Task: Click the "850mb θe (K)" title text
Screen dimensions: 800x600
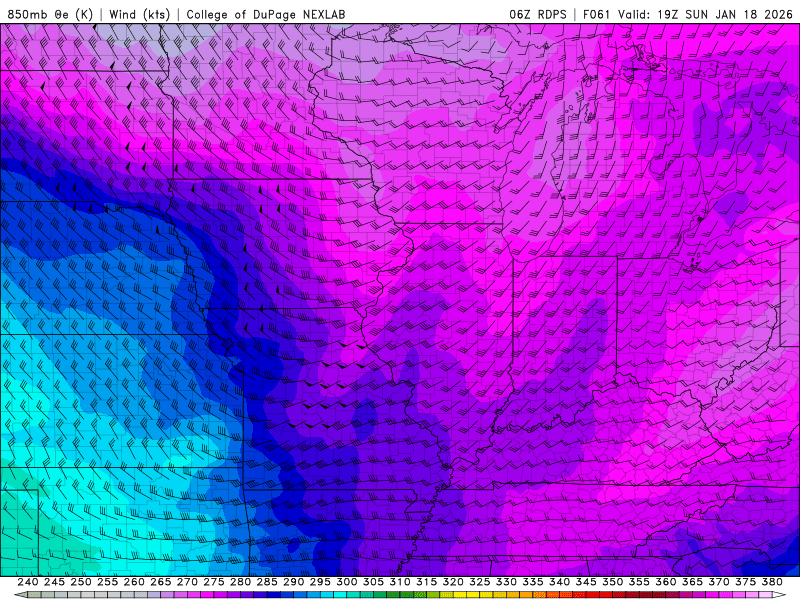Action: pos(50,14)
